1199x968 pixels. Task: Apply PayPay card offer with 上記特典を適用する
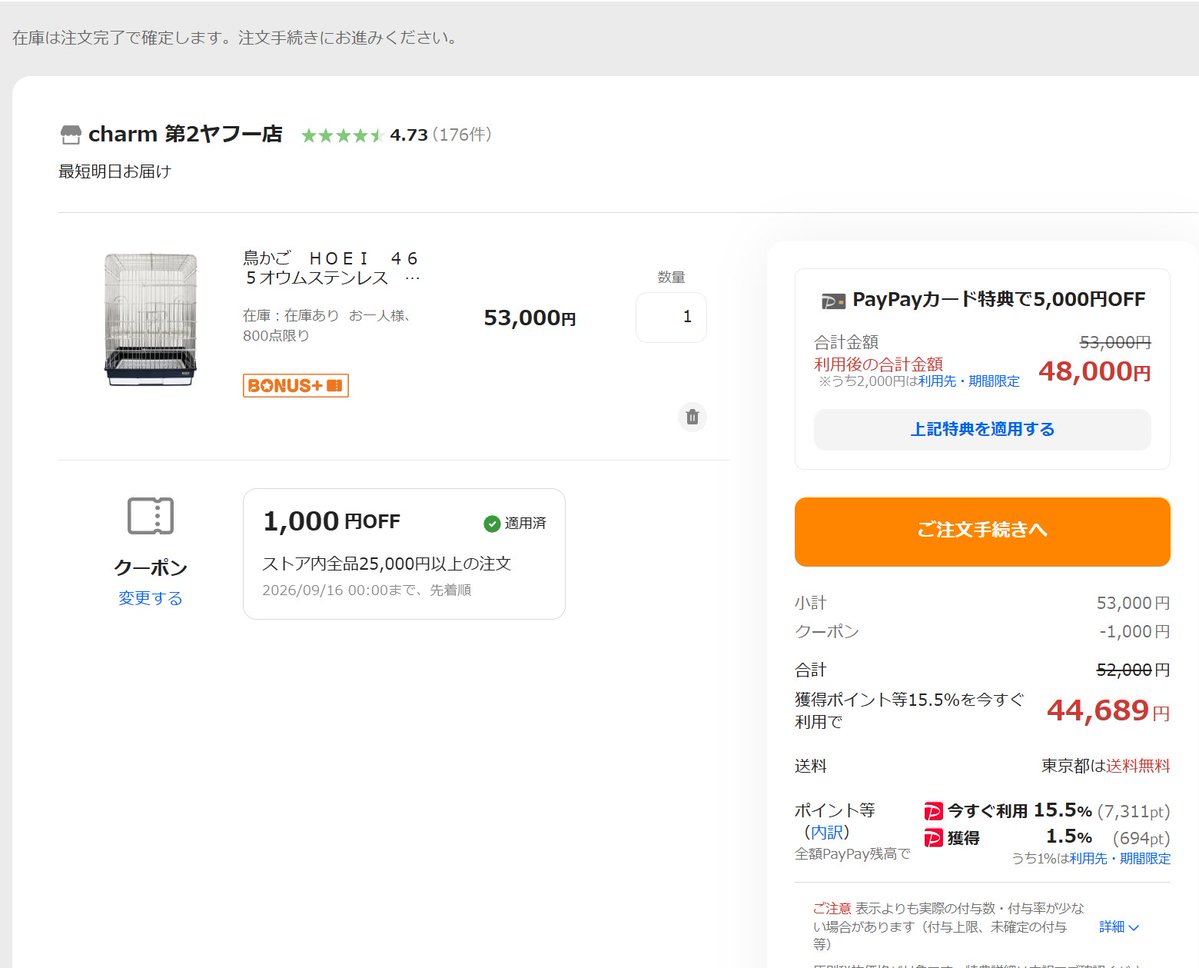click(982, 430)
